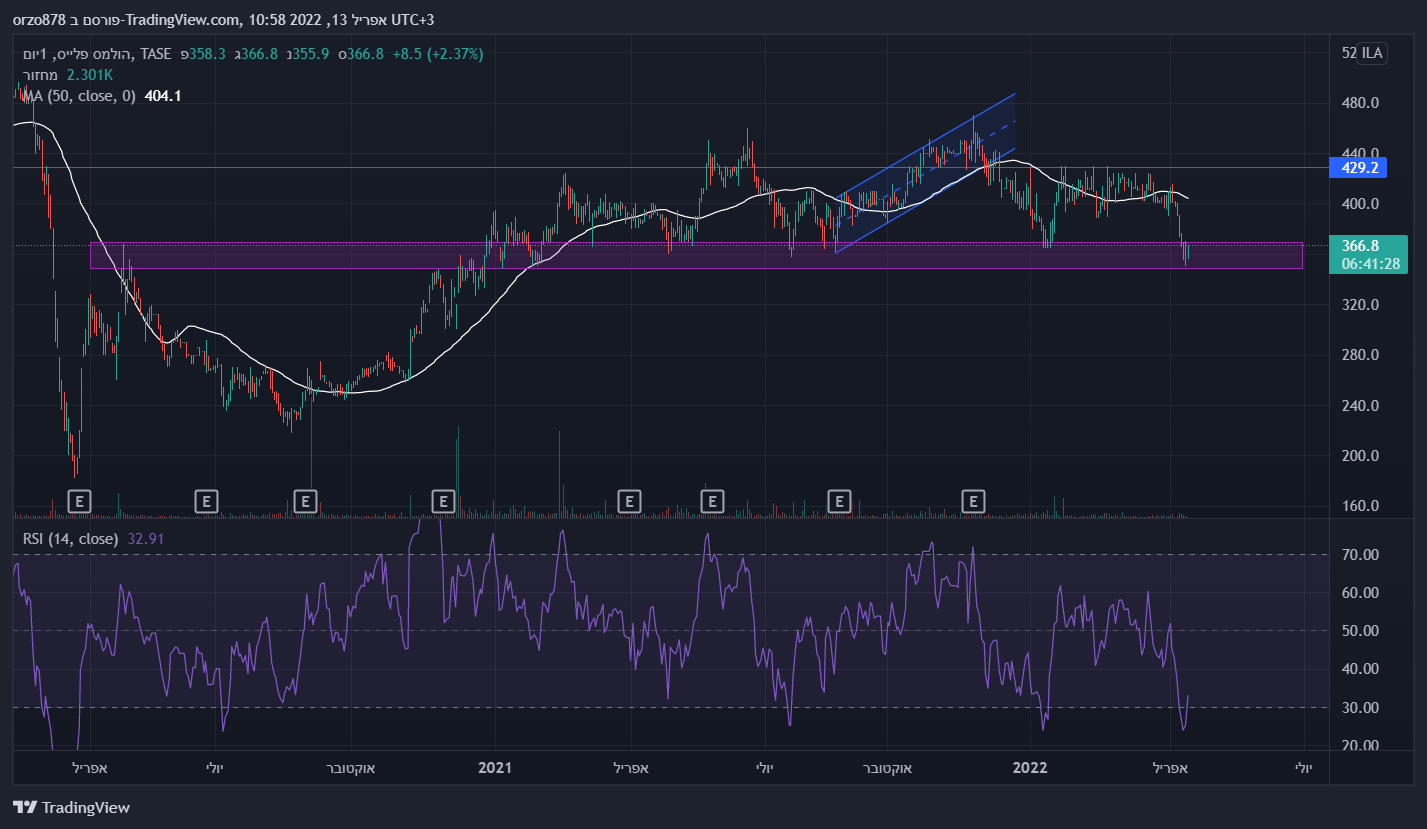Click the sixth earnings E marker from left

(712, 500)
